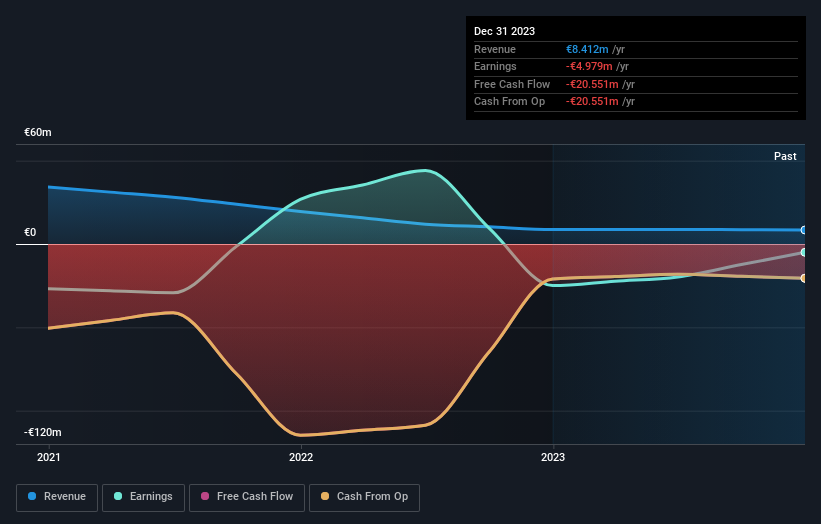Click the Past region label
This screenshot has width=821, height=524.
point(785,156)
